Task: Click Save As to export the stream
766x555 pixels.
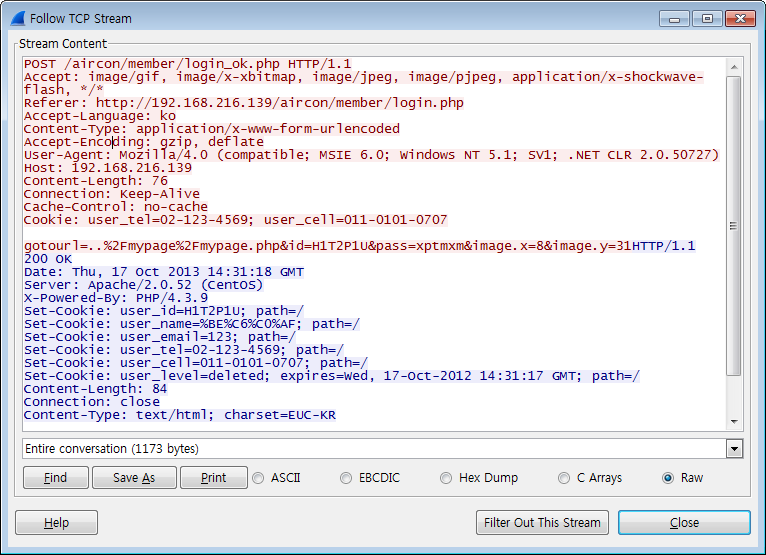Action: (134, 478)
